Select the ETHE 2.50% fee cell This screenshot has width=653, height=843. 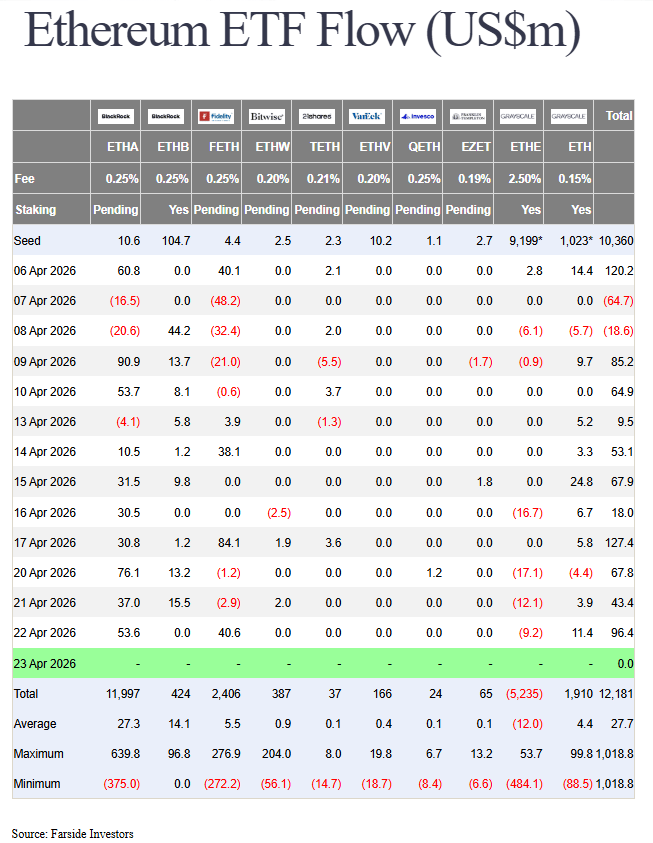[524, 179]
